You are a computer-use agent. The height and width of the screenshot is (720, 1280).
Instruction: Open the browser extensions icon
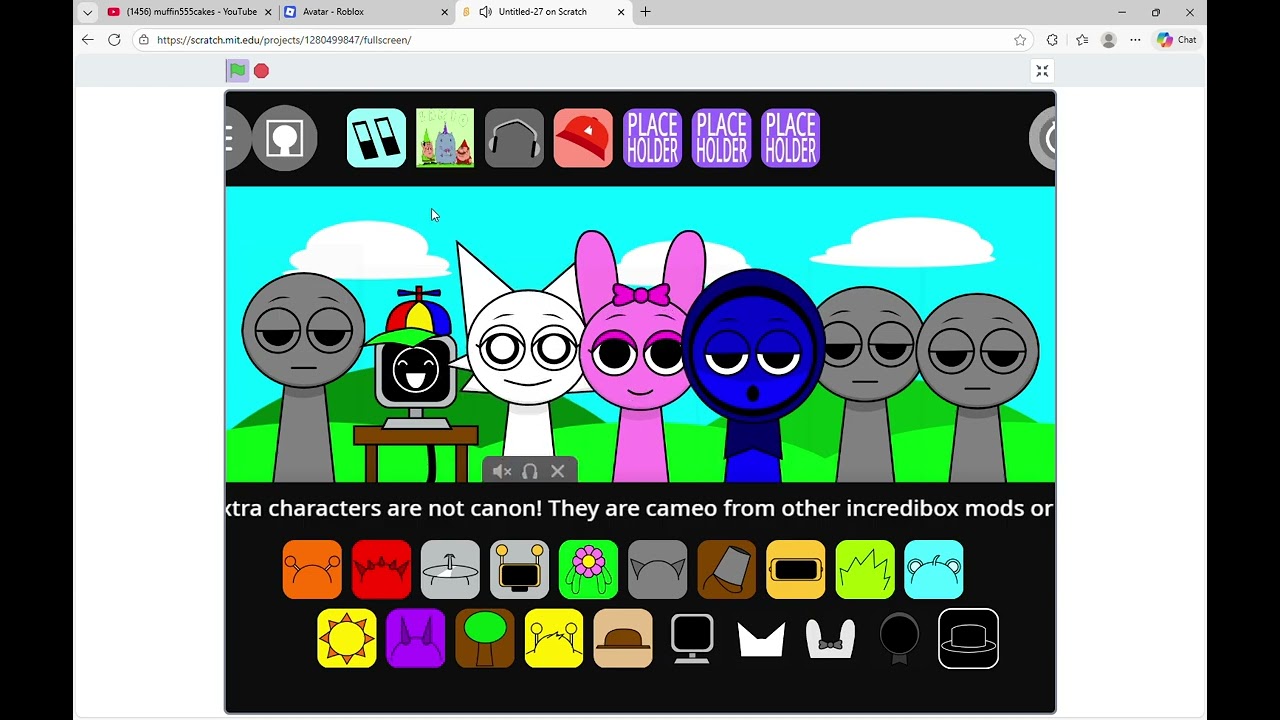coord(1052,40)
